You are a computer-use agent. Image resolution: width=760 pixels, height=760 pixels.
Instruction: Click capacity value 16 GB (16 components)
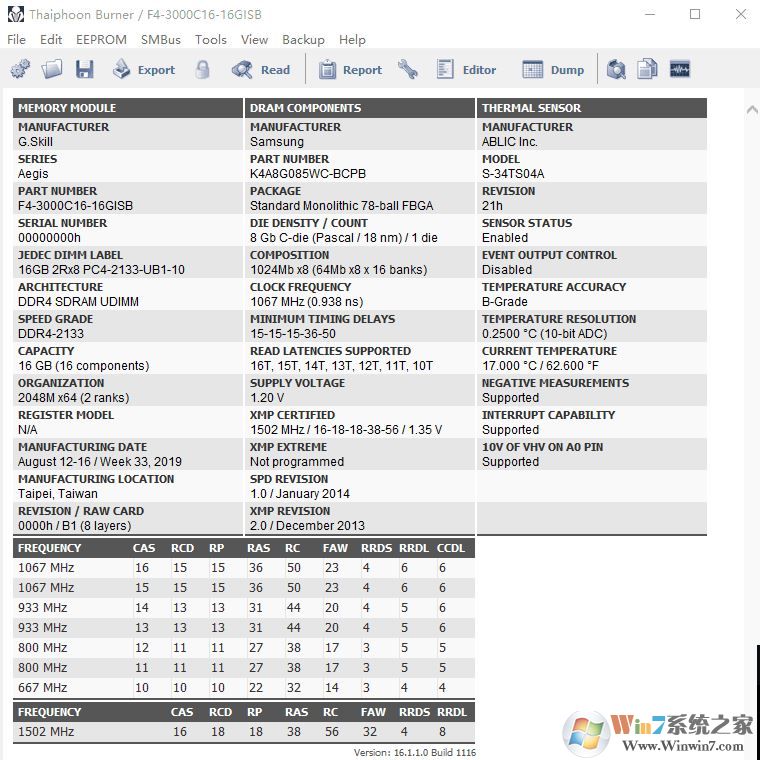tap(83, 366)
